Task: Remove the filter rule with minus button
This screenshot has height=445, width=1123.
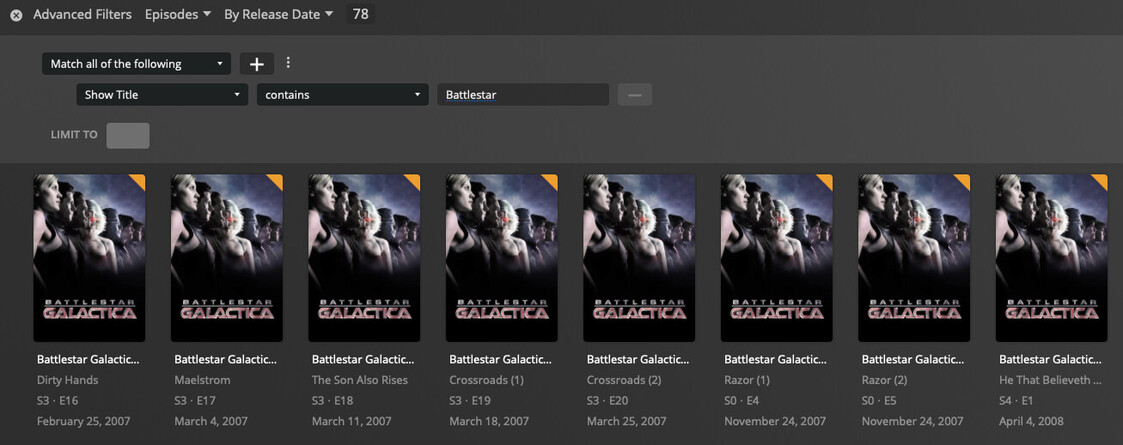Action: (635, 95)
